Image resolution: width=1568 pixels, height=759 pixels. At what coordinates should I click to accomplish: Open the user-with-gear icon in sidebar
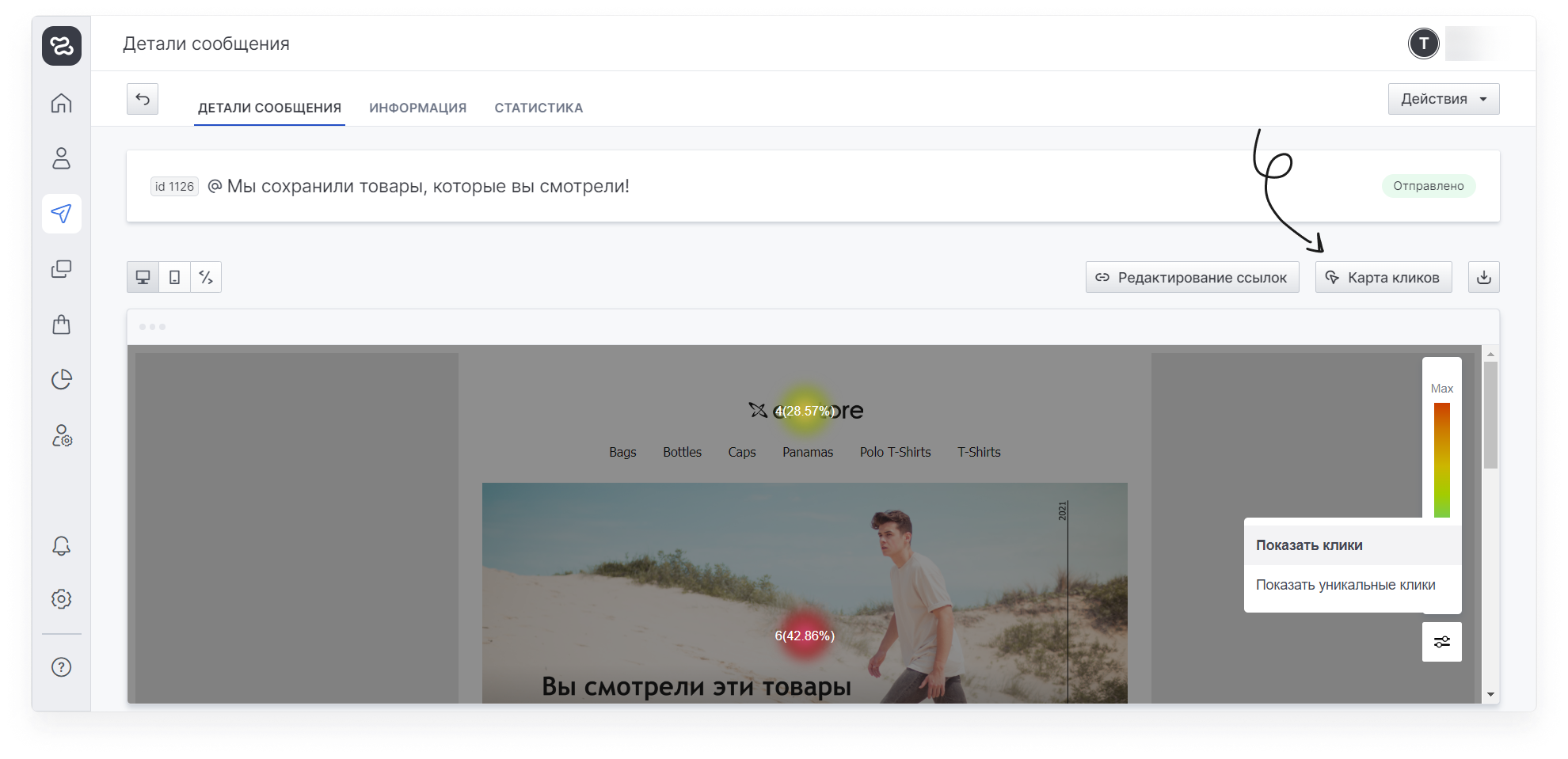(62, 435)
